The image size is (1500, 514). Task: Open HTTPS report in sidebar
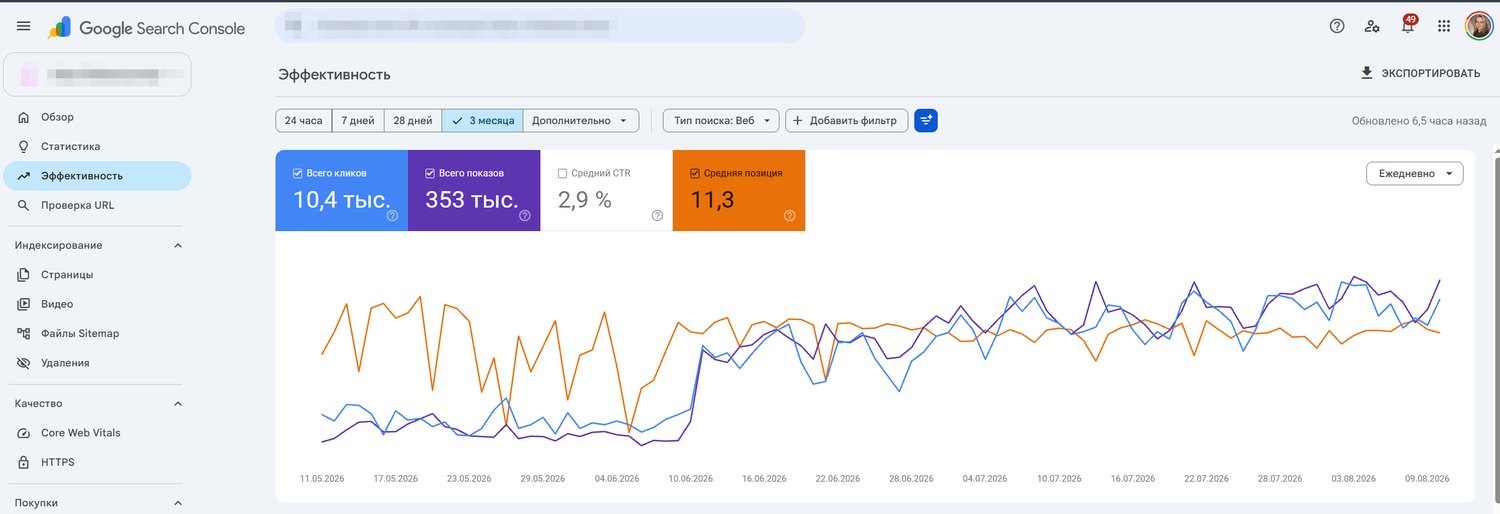coord(96,462)
